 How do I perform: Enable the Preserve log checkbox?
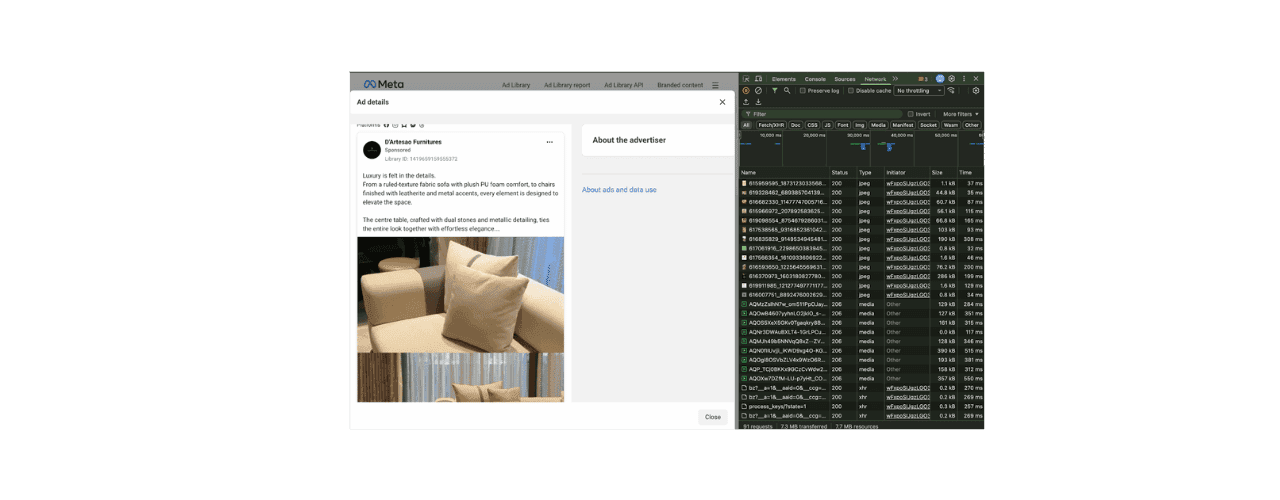coord(803,90)
